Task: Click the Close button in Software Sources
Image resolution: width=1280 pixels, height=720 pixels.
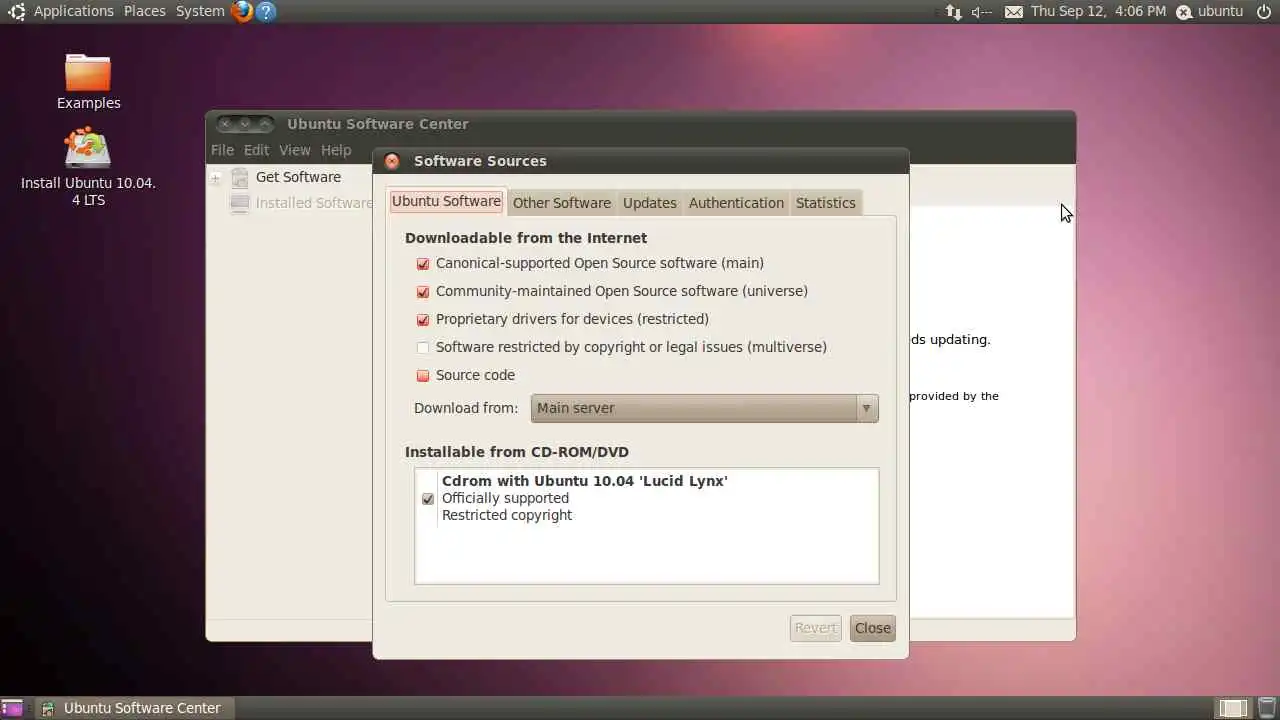Action: 872,628
